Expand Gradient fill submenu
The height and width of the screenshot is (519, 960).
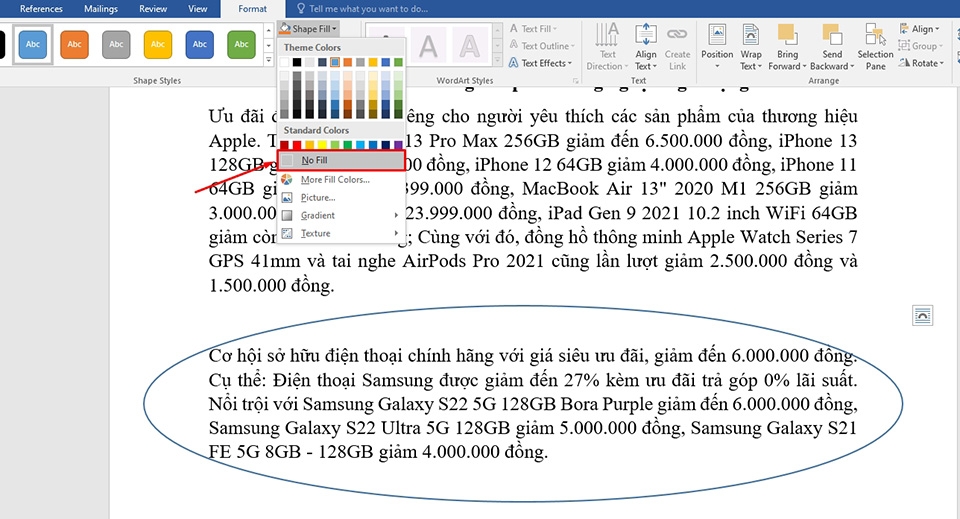click(341, 215)
